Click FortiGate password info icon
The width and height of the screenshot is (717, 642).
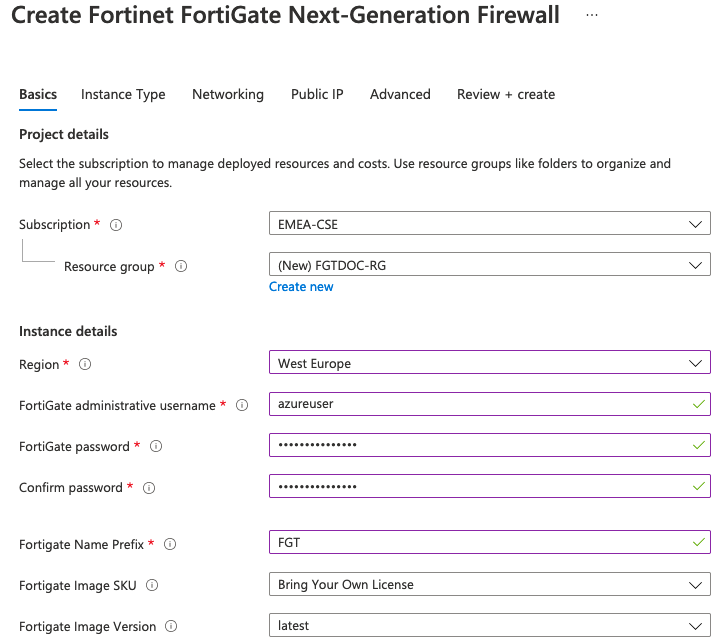click(156, 447)
